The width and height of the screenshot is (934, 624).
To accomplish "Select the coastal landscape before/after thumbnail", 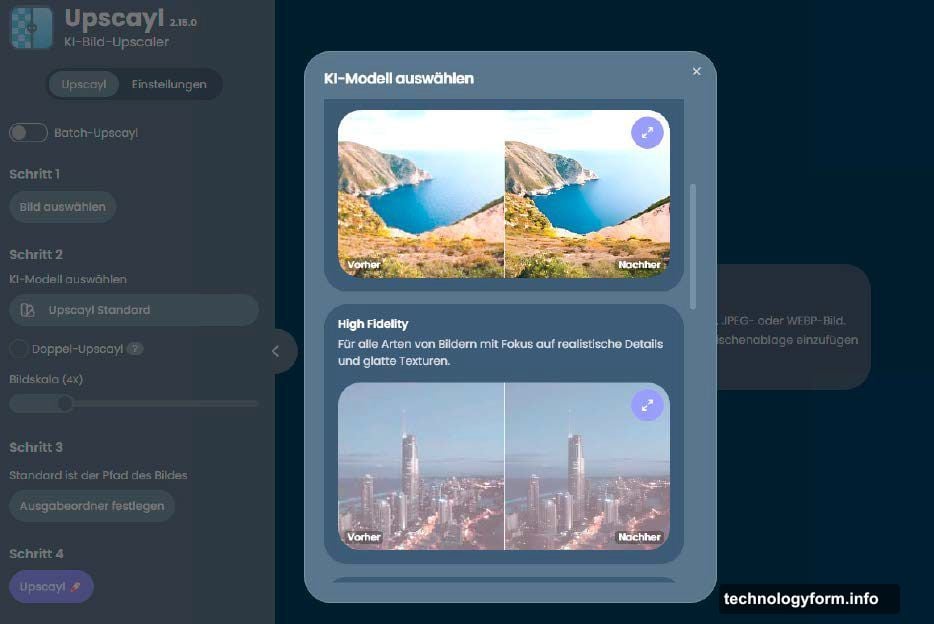I will (x=504, y=194).
